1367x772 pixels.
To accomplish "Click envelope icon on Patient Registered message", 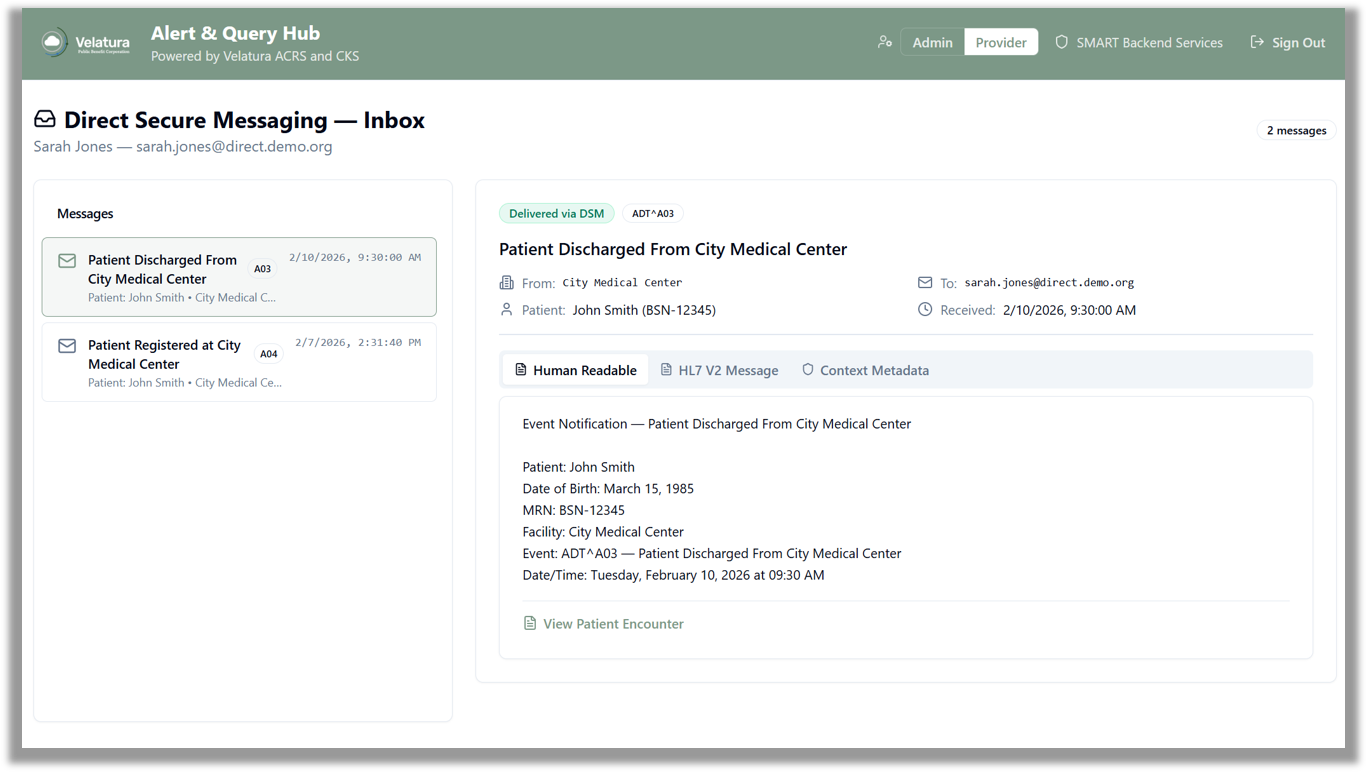I will 67,346.
